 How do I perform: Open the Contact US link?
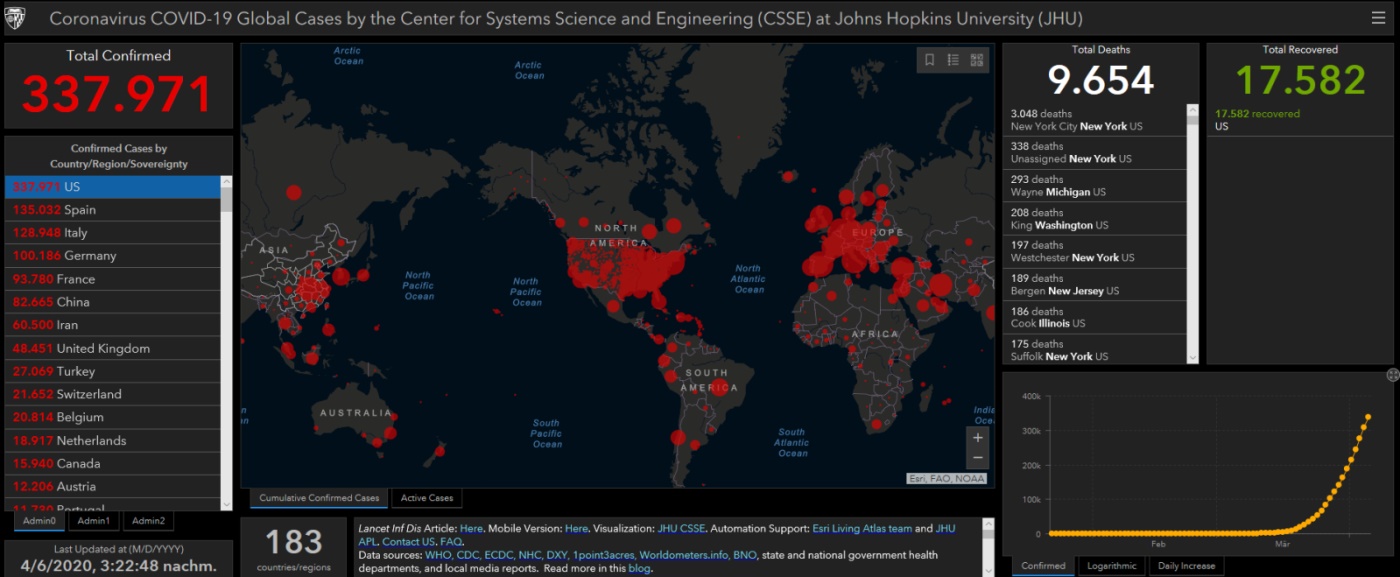click(408, 542)
